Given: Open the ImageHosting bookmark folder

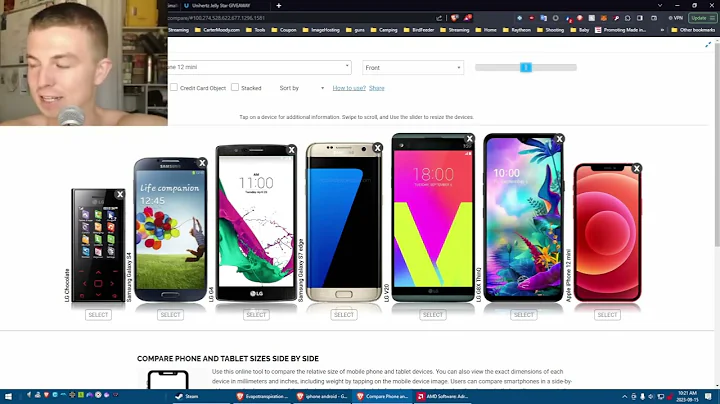Looking at the screenshot, I should tap(321, 30).
